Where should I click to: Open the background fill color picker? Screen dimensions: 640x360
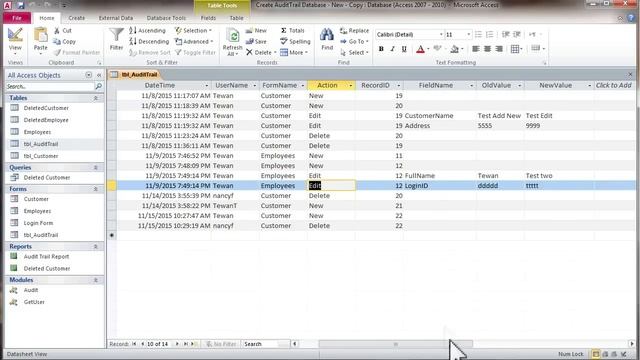tap(454, 49)
